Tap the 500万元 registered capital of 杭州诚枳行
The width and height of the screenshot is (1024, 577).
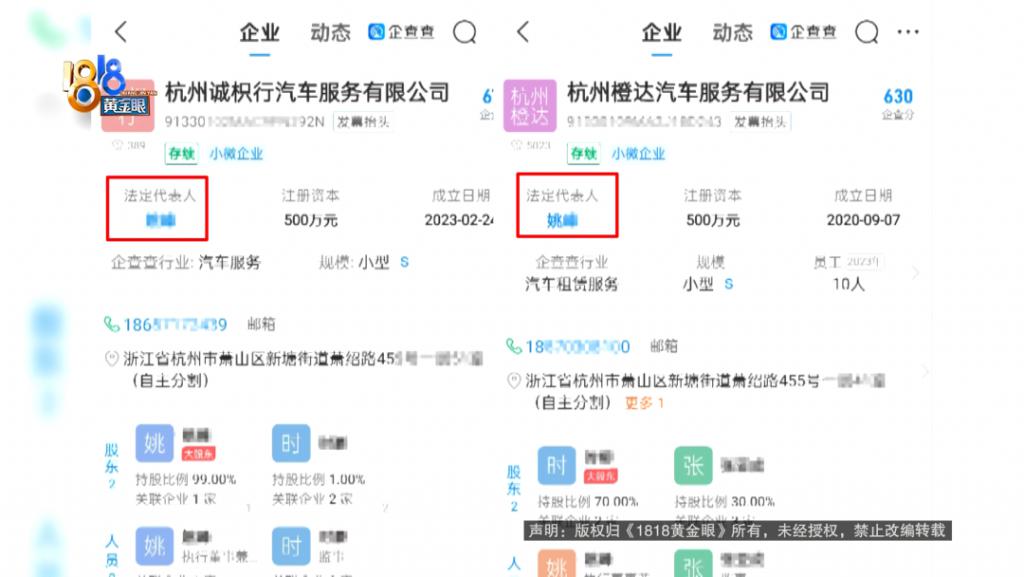[310, 220]
